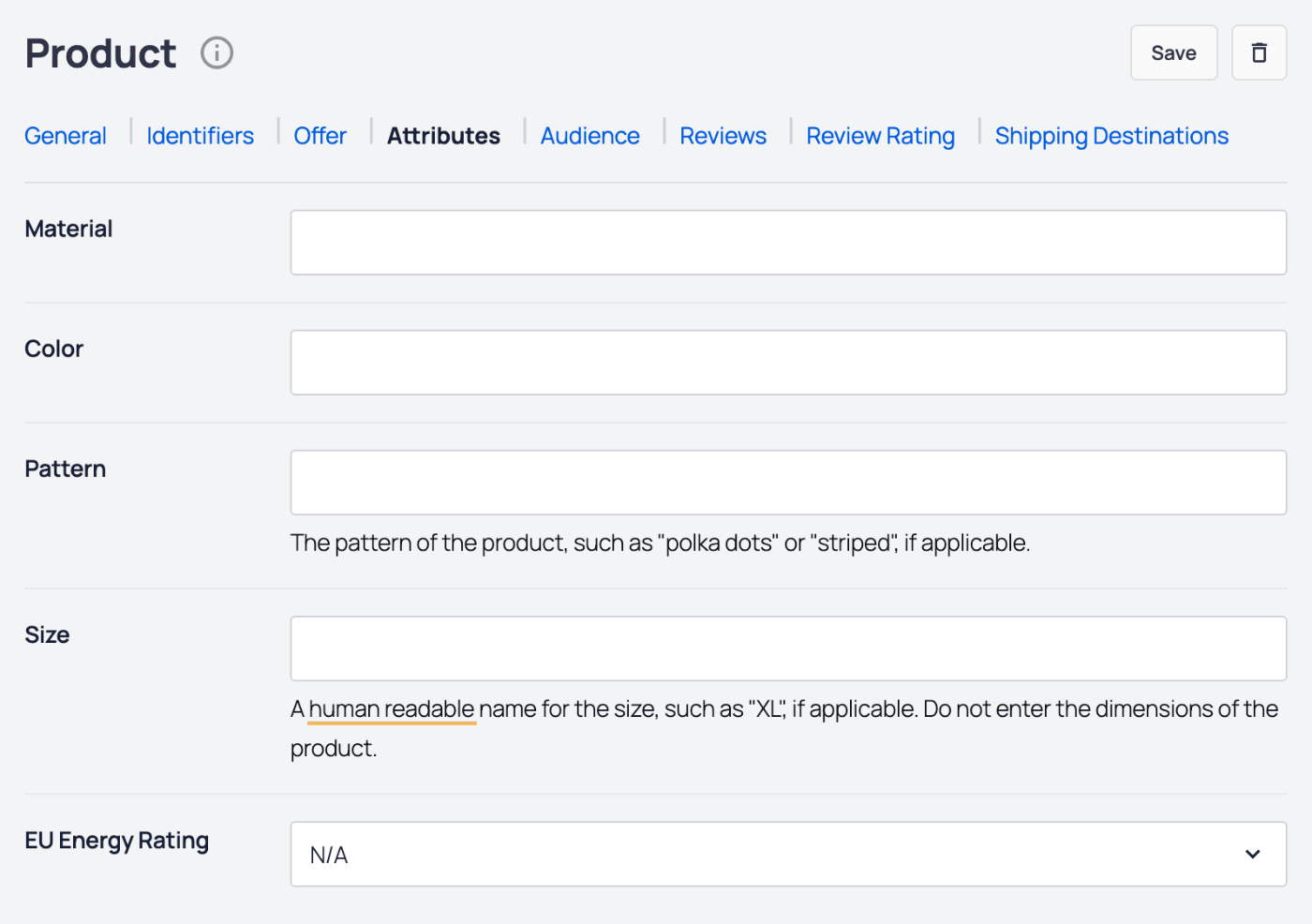This screenshot has width=1312, height=924.
Task: Open the EU Energy Rating dropdown chevron
Action: (1252, 854)
